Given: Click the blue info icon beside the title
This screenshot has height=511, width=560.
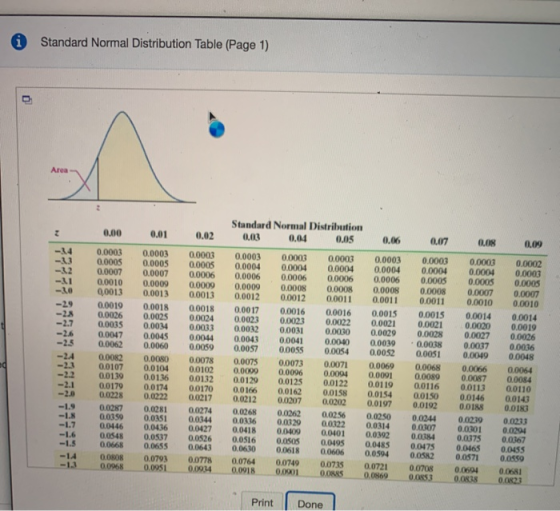Looking at the screenshot, I should [x=19, y=42].
